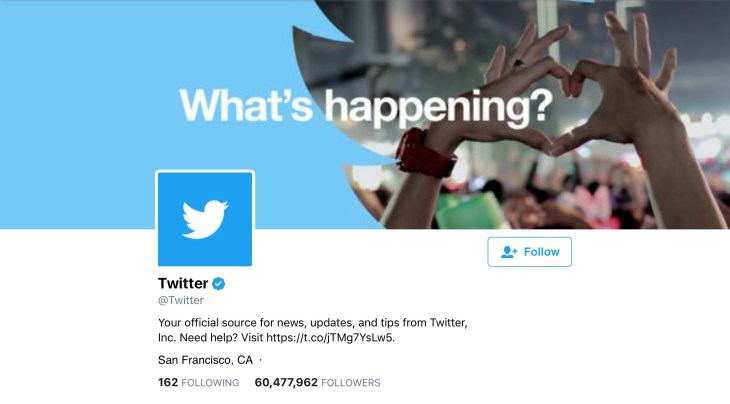Click the add-person icon in Follow button
Screen dimensions: 730x404
coord(509,252)
